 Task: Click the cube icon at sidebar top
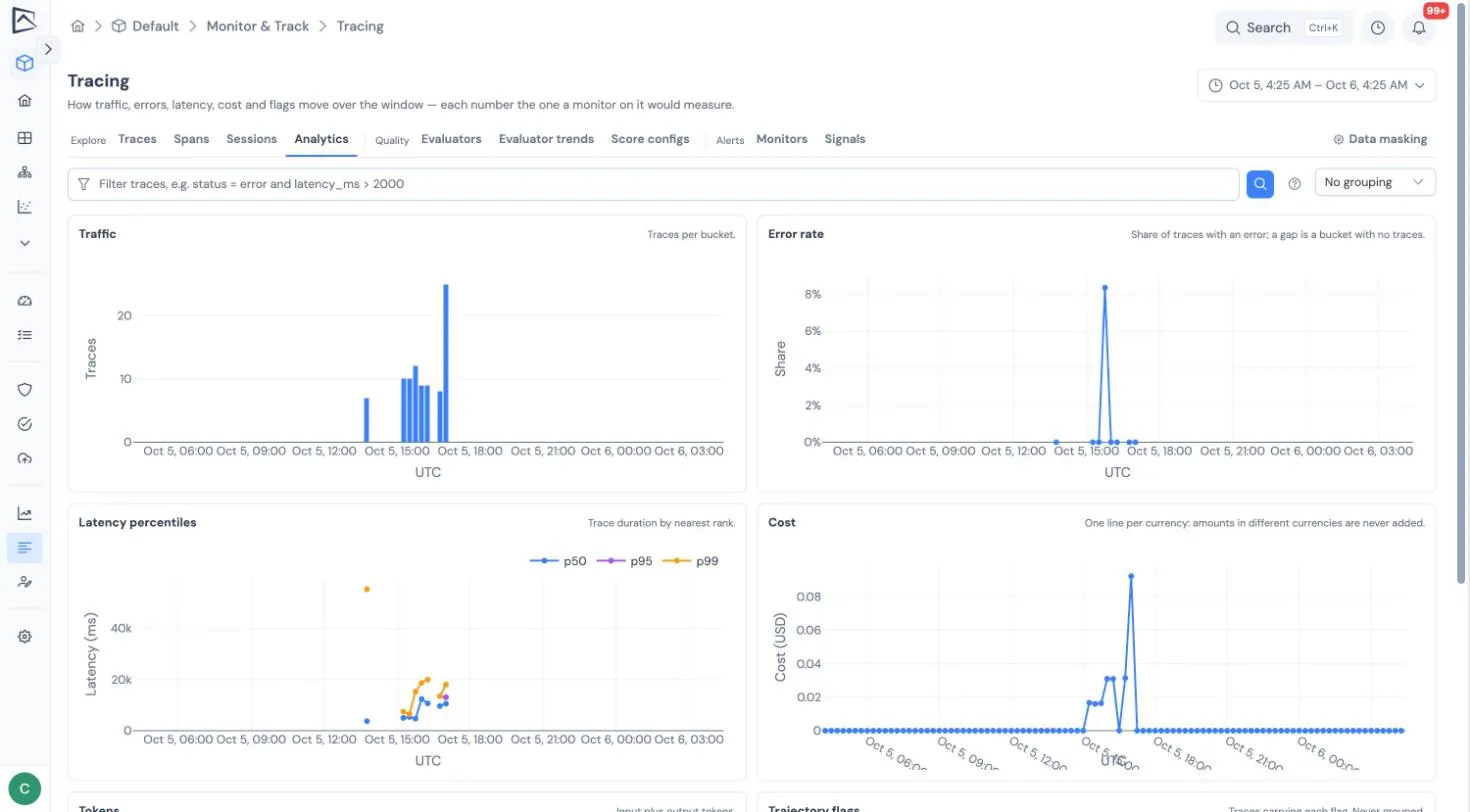(25, 63)
